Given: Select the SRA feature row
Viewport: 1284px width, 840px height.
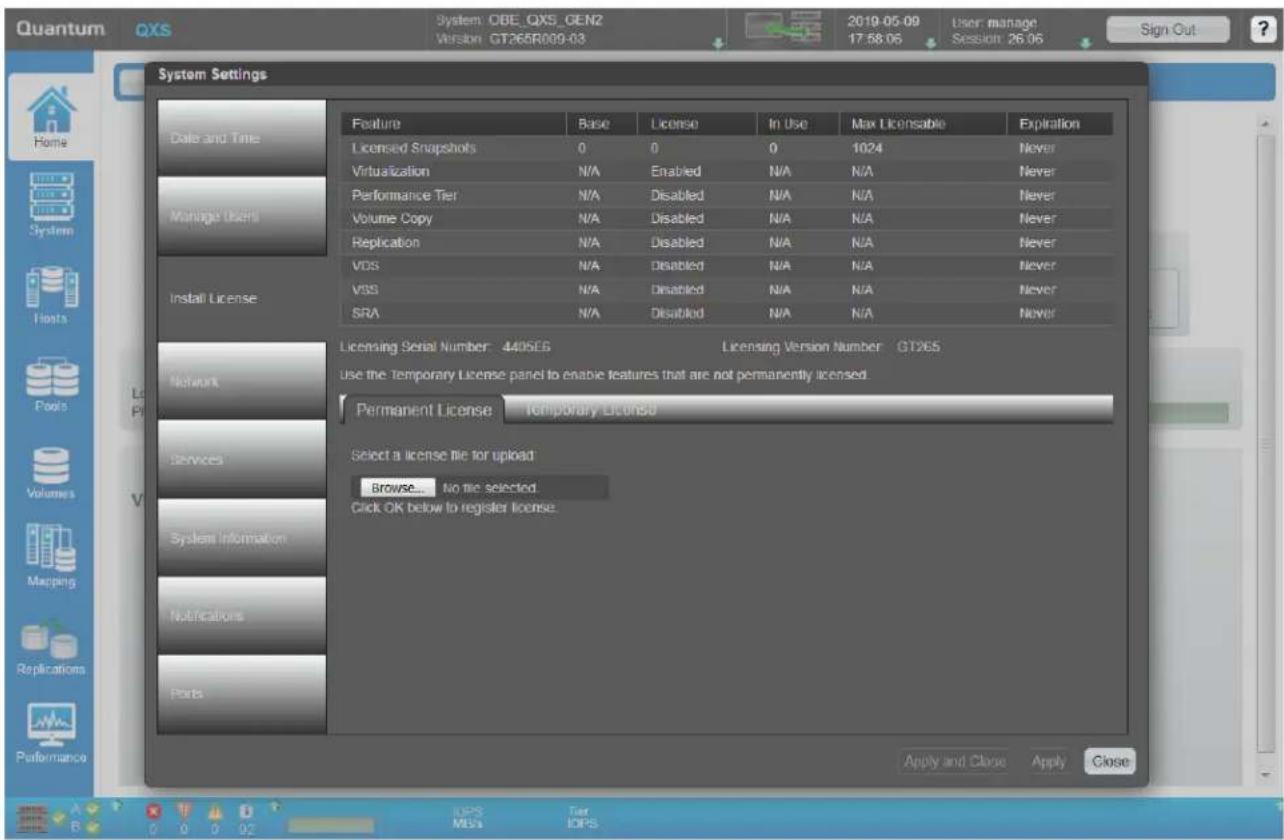Looking at the screenshot, I should tap(727, 312).
